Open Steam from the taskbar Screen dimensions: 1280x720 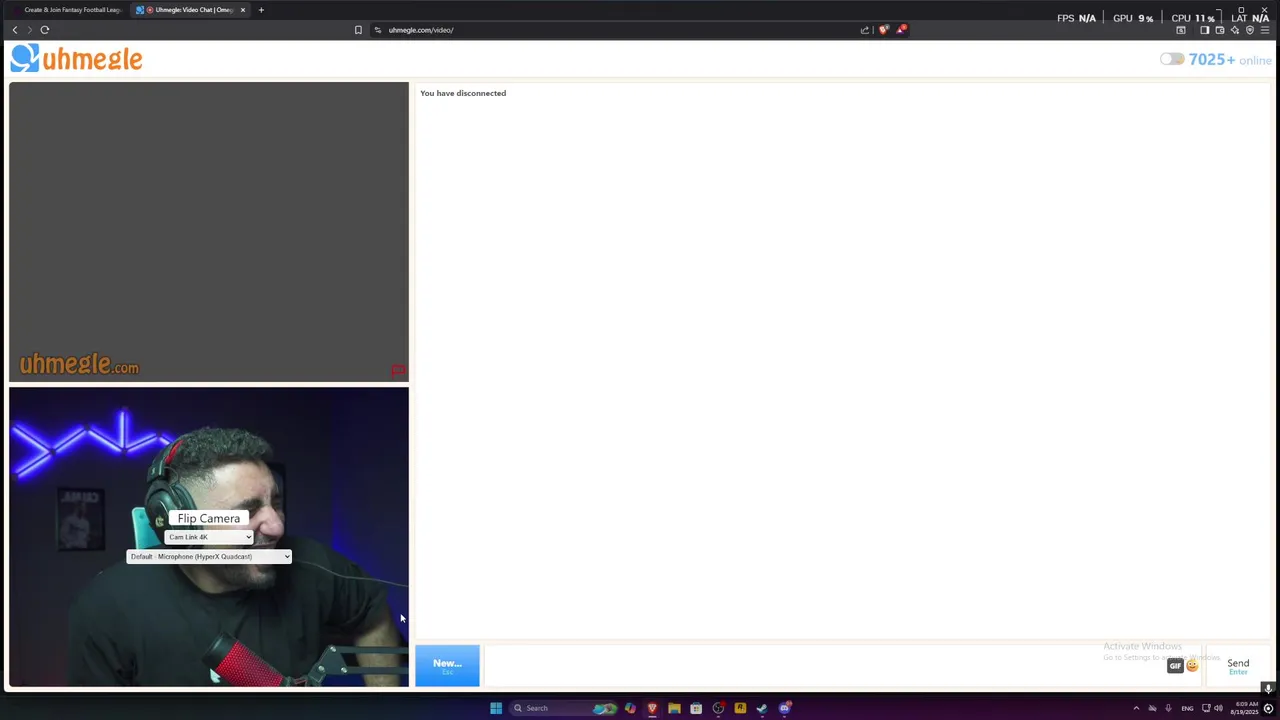click(762, 708)
